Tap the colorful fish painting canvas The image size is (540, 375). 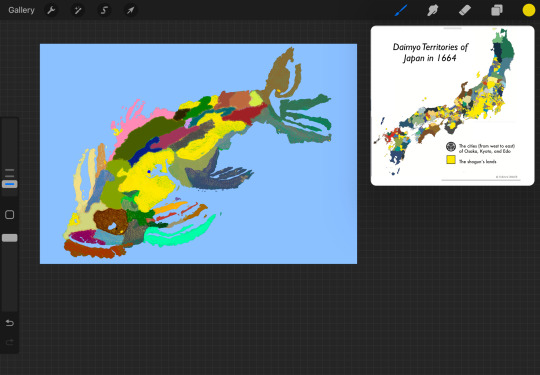click(x=198, y=154)
